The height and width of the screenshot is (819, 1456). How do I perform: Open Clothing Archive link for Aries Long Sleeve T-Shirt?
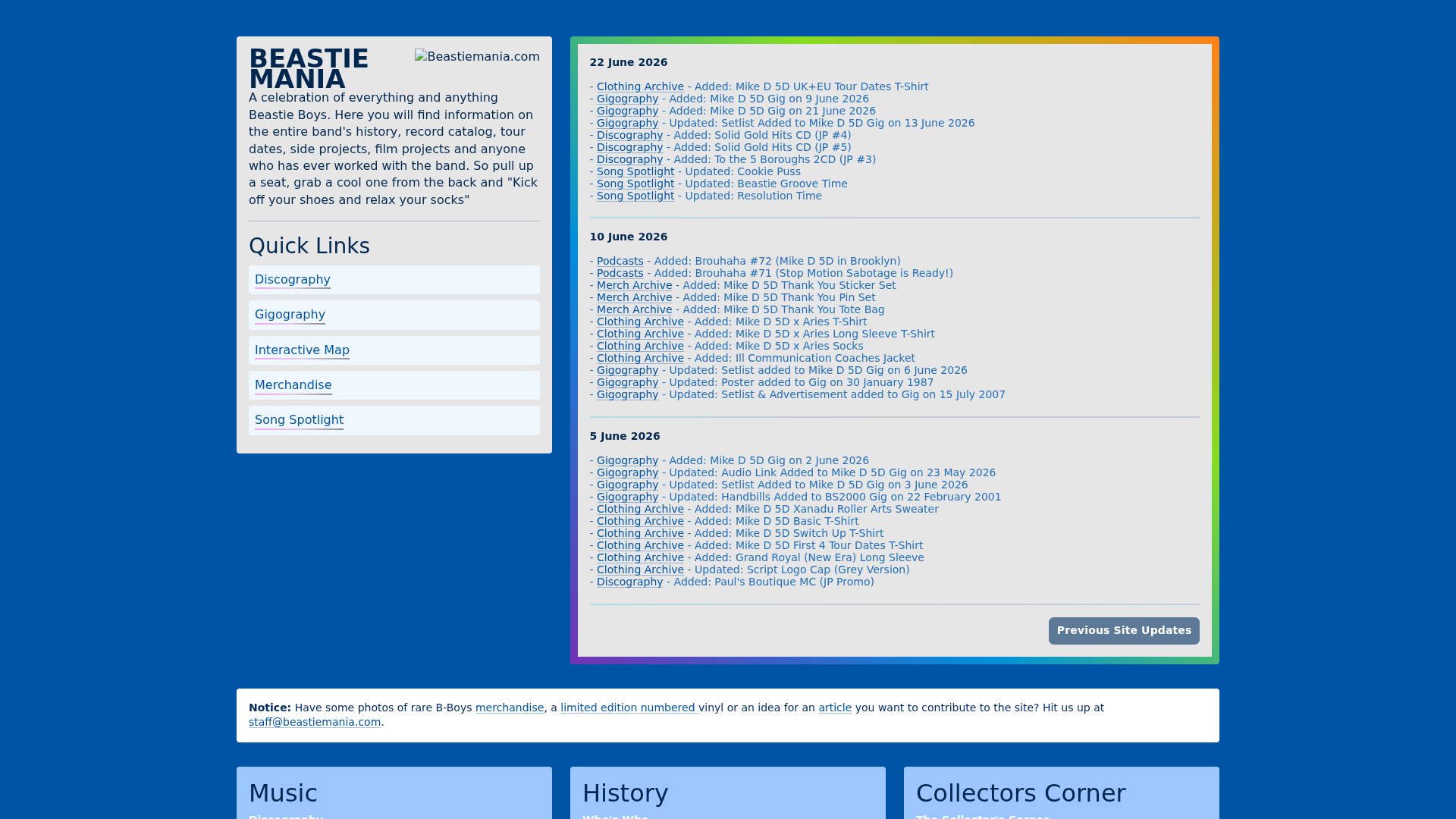coord(640,334)
